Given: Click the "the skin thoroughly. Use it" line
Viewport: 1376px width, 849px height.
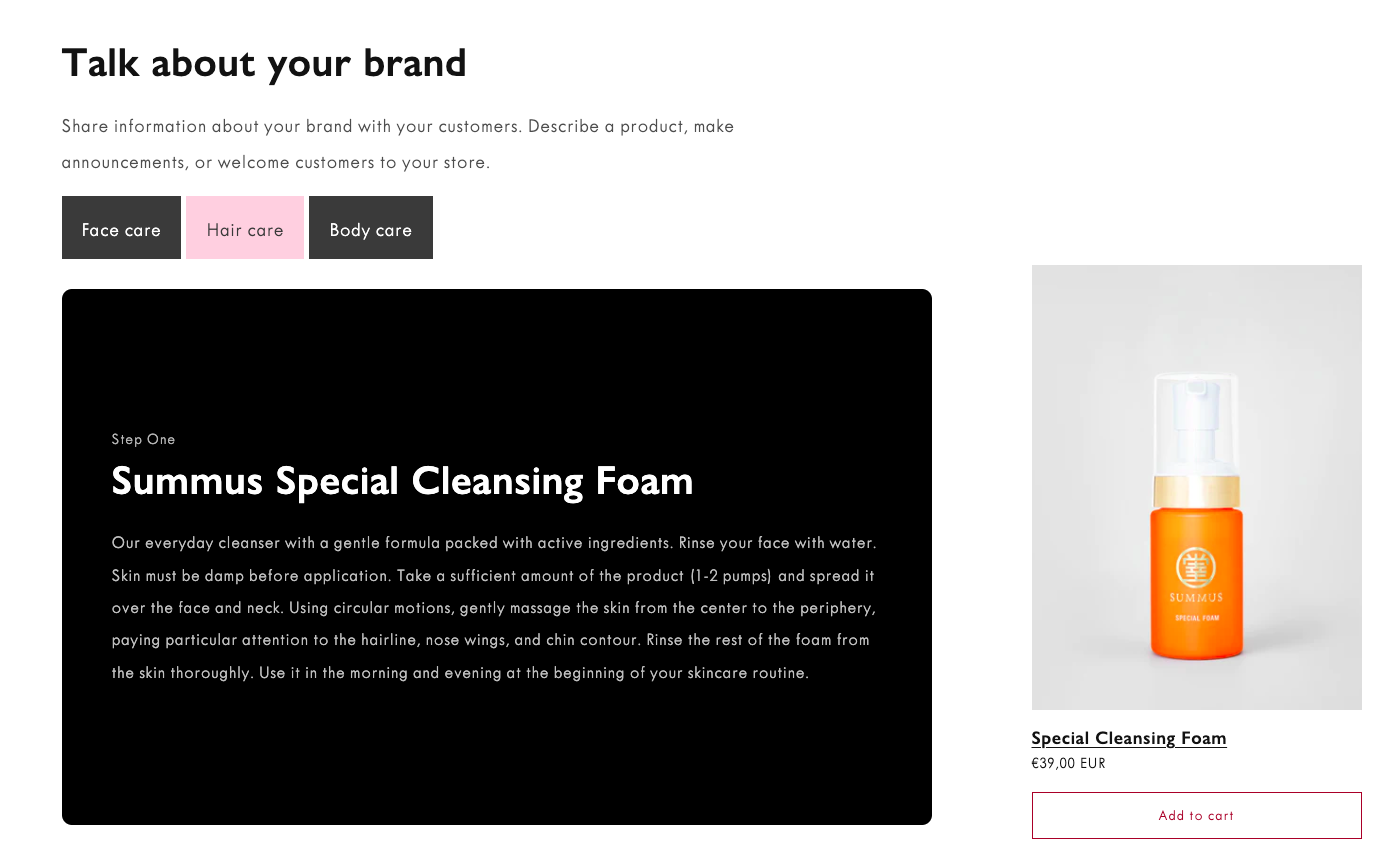Looking at the screenshot, I should point(460,673).
